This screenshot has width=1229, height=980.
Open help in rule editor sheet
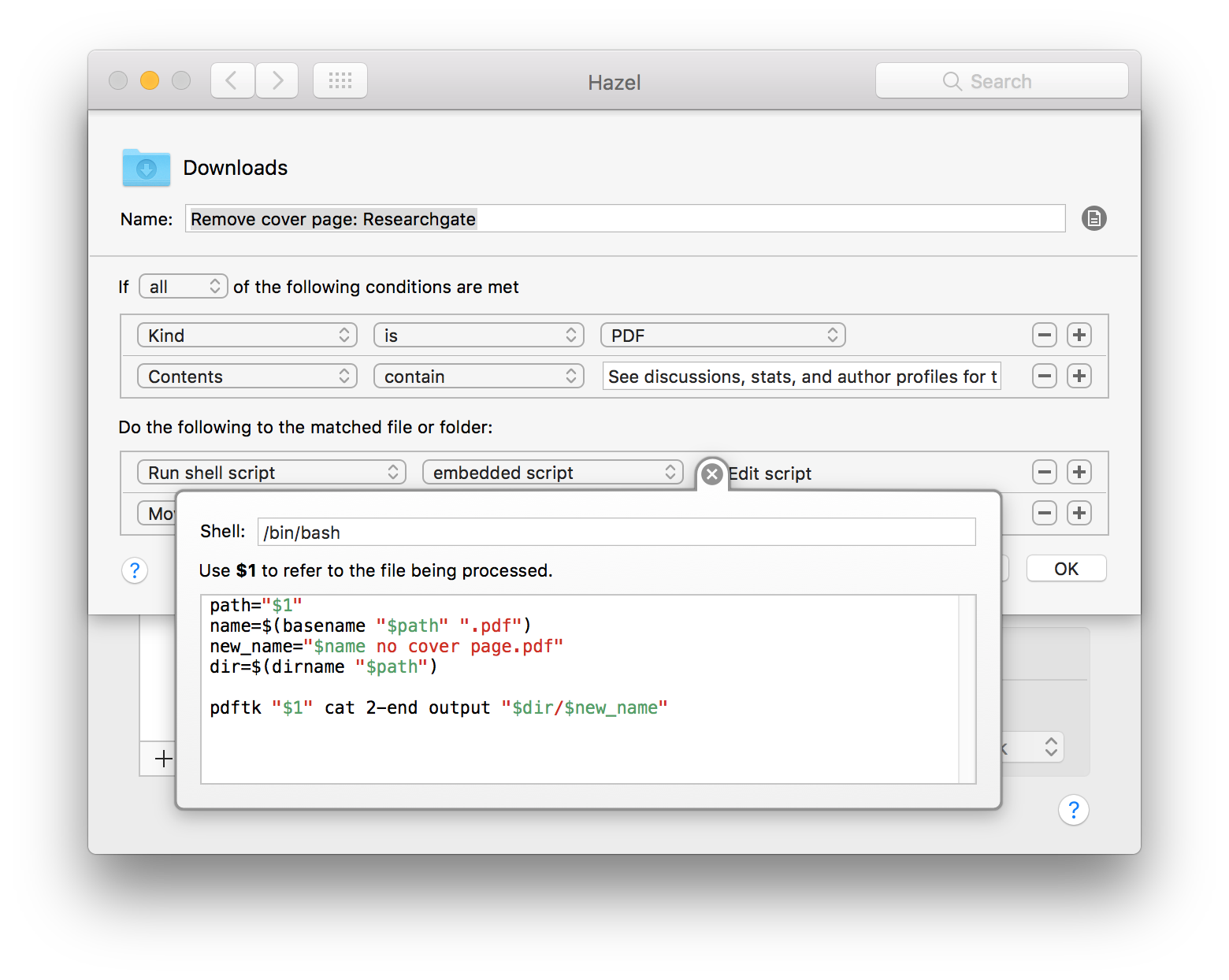(135, 570)
